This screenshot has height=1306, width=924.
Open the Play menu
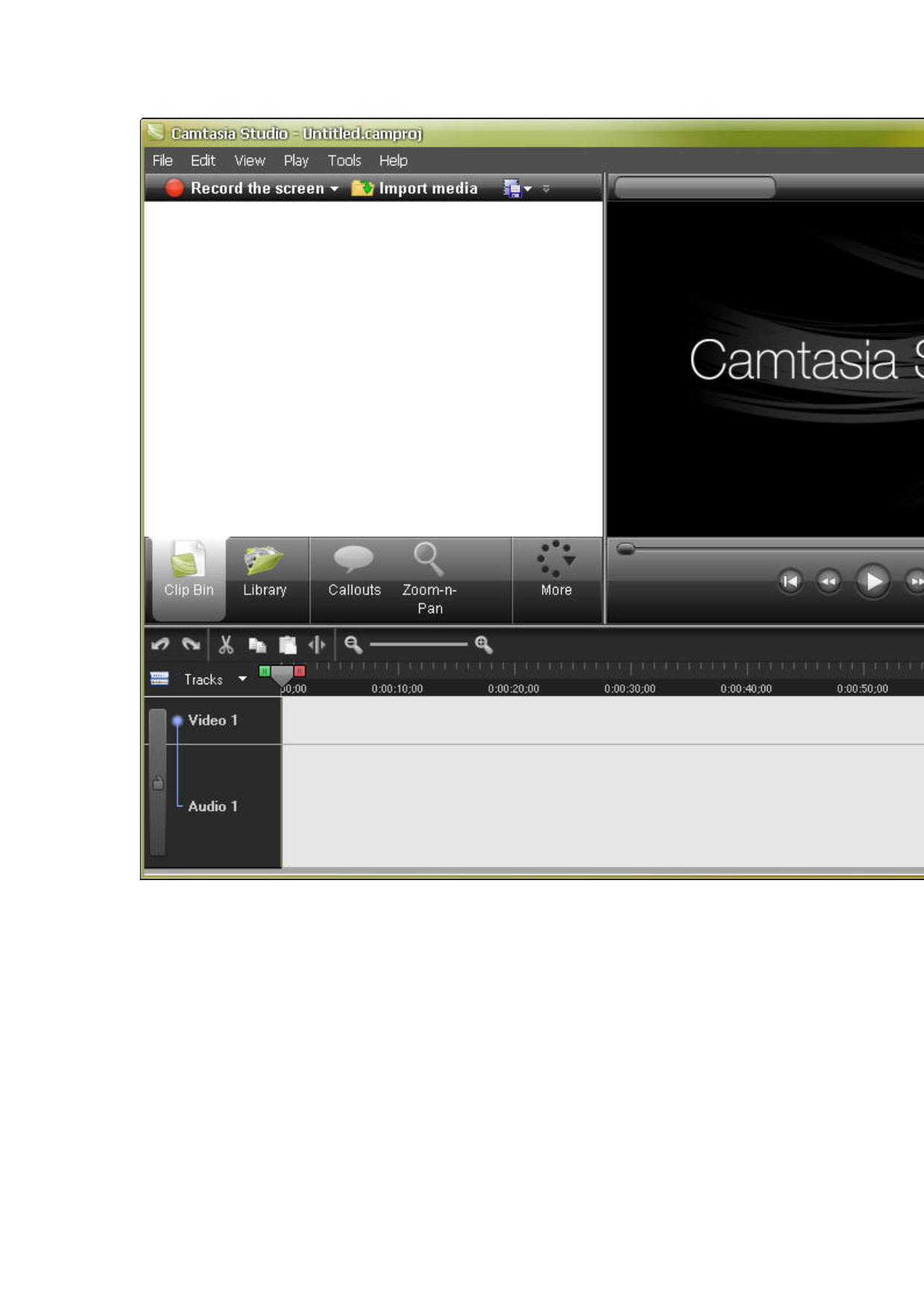coord(296,161)
